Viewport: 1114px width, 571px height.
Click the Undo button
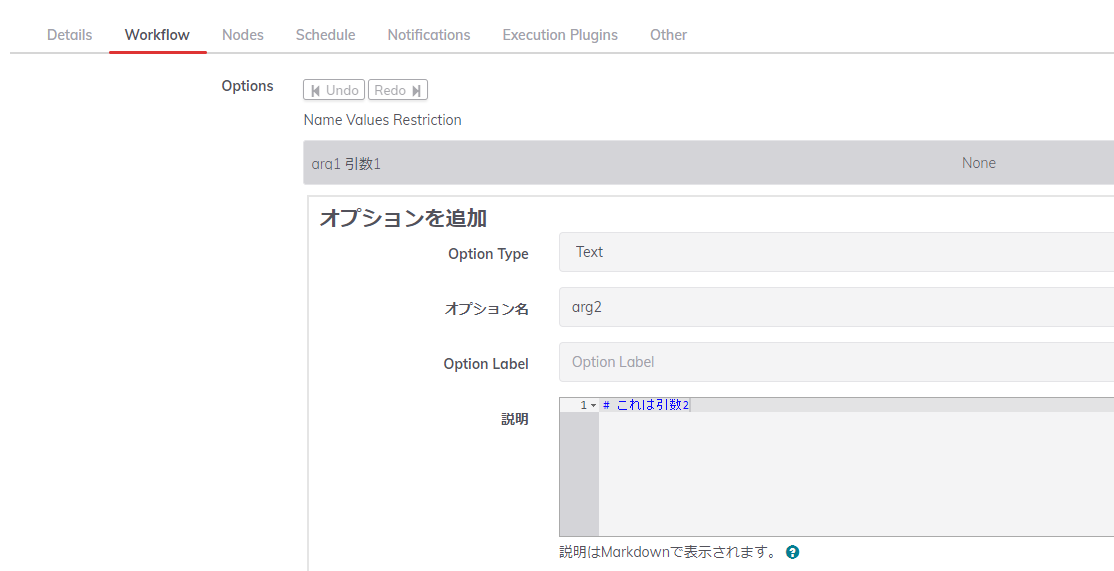[x=334, y=90]
